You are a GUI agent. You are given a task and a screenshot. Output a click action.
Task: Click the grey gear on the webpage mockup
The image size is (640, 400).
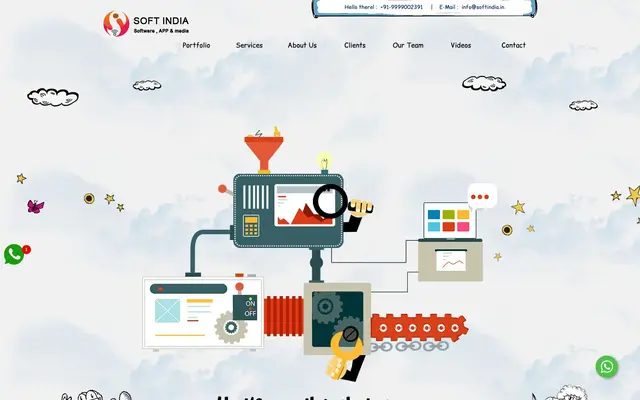(x=231, y=327)
